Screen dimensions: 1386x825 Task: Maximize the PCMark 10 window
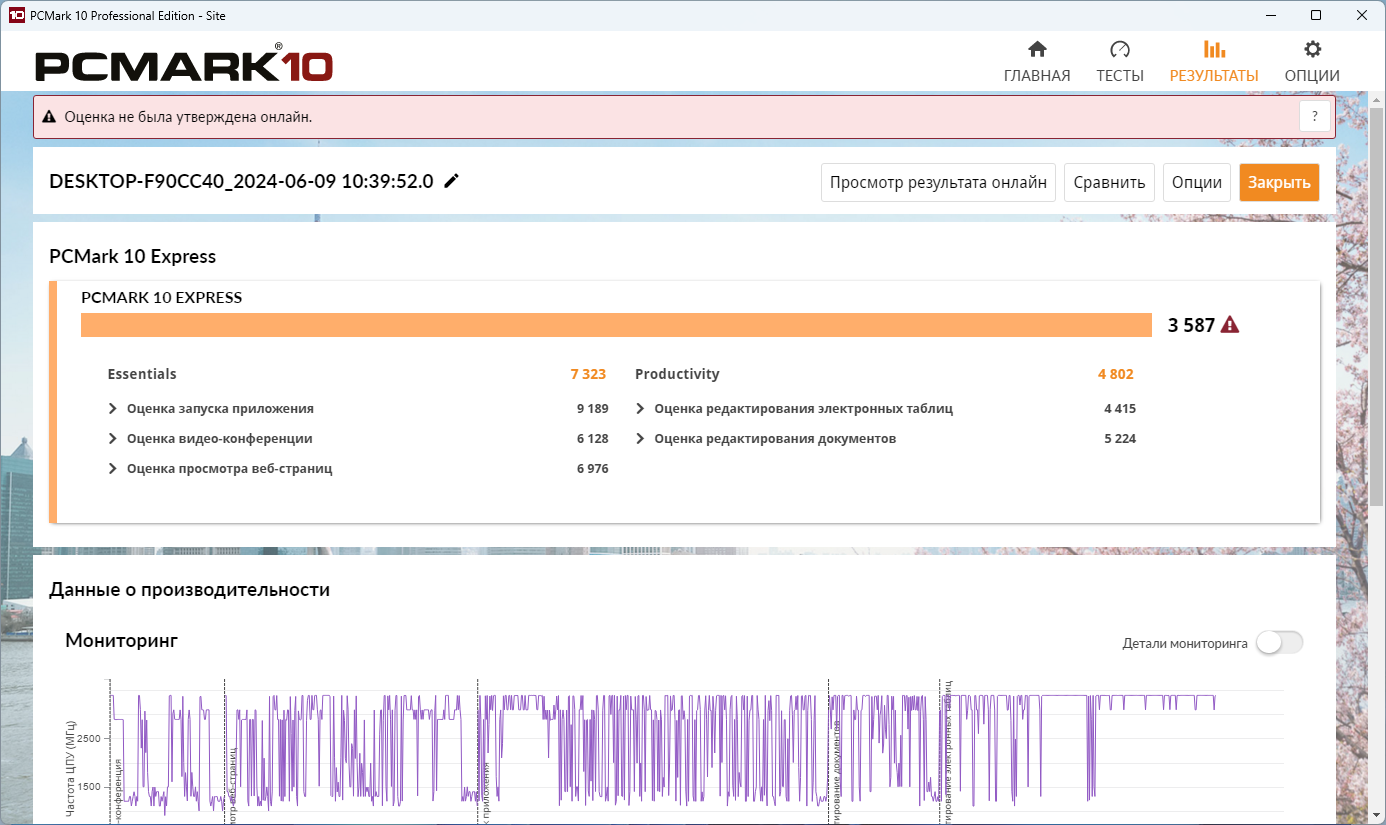(x=1316, y=15)
